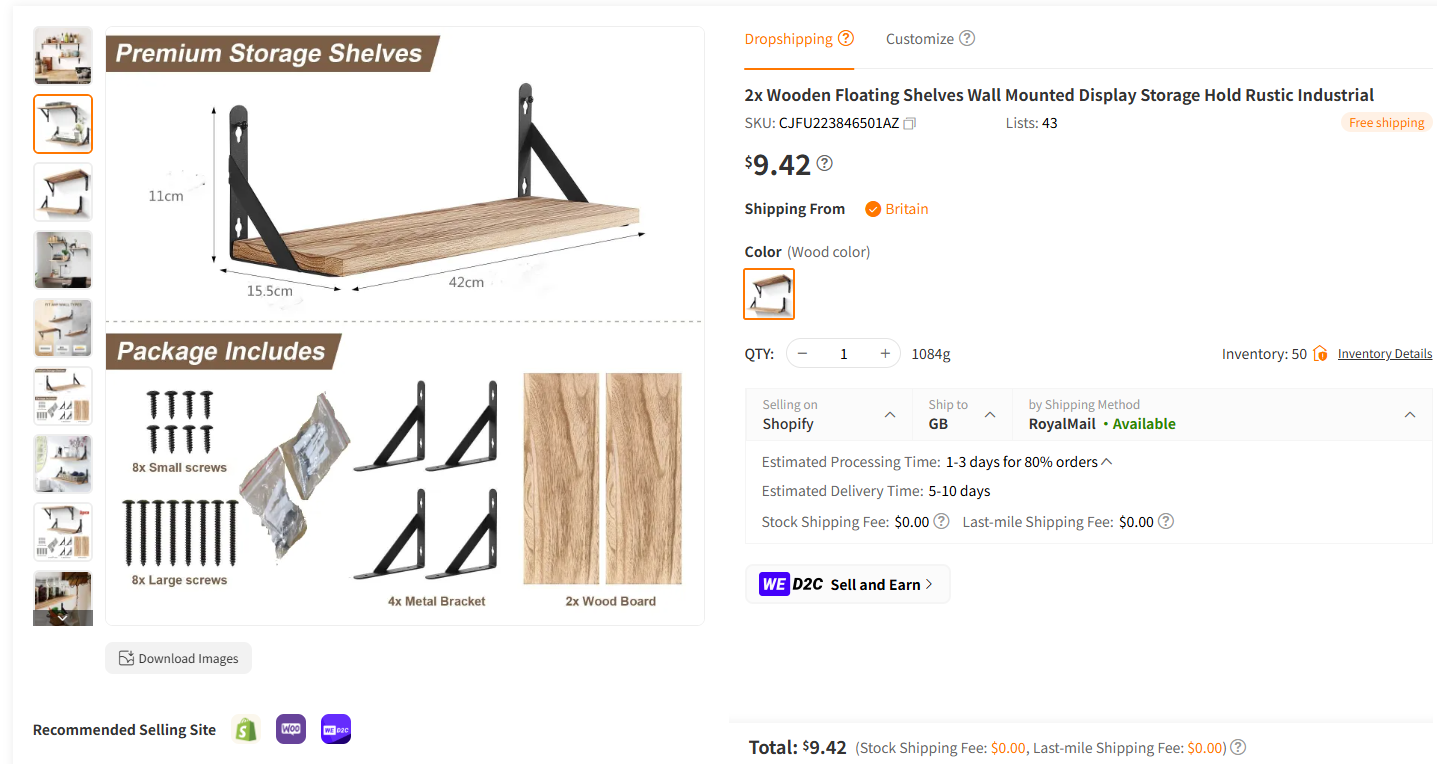
Task: Open the Inventory Details link
Action: (x=1384, y=353)
